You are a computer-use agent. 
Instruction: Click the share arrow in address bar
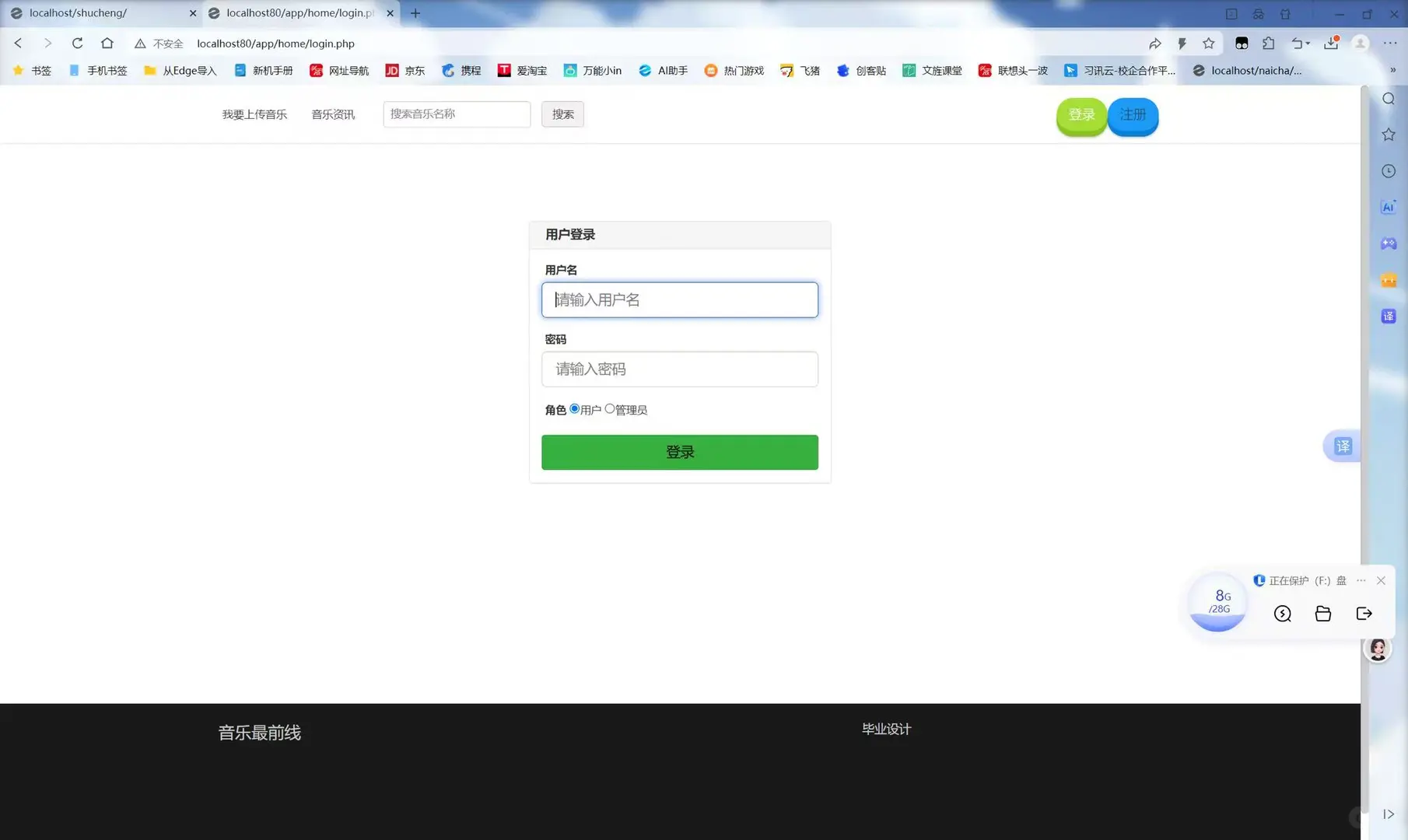click(1154, 44)
